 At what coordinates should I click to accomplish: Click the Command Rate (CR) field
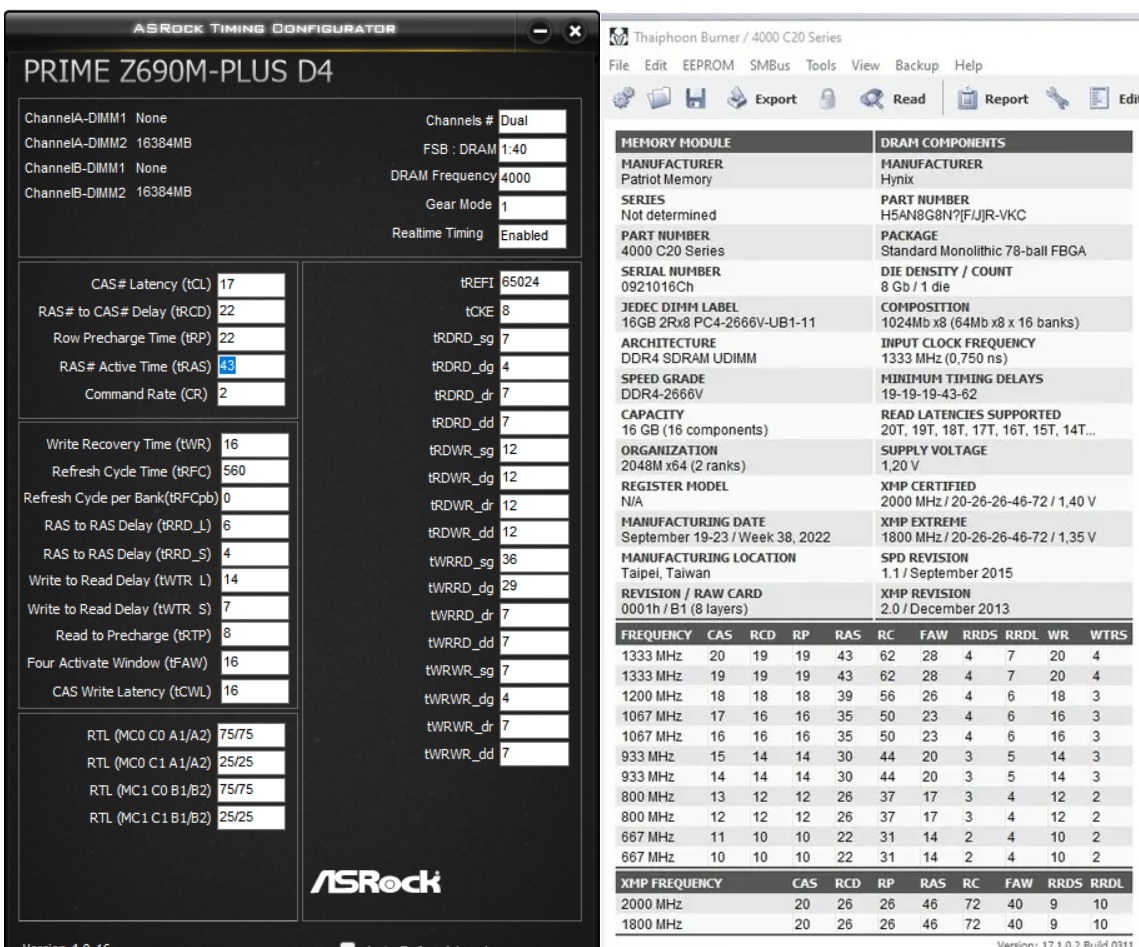point(251,394)
